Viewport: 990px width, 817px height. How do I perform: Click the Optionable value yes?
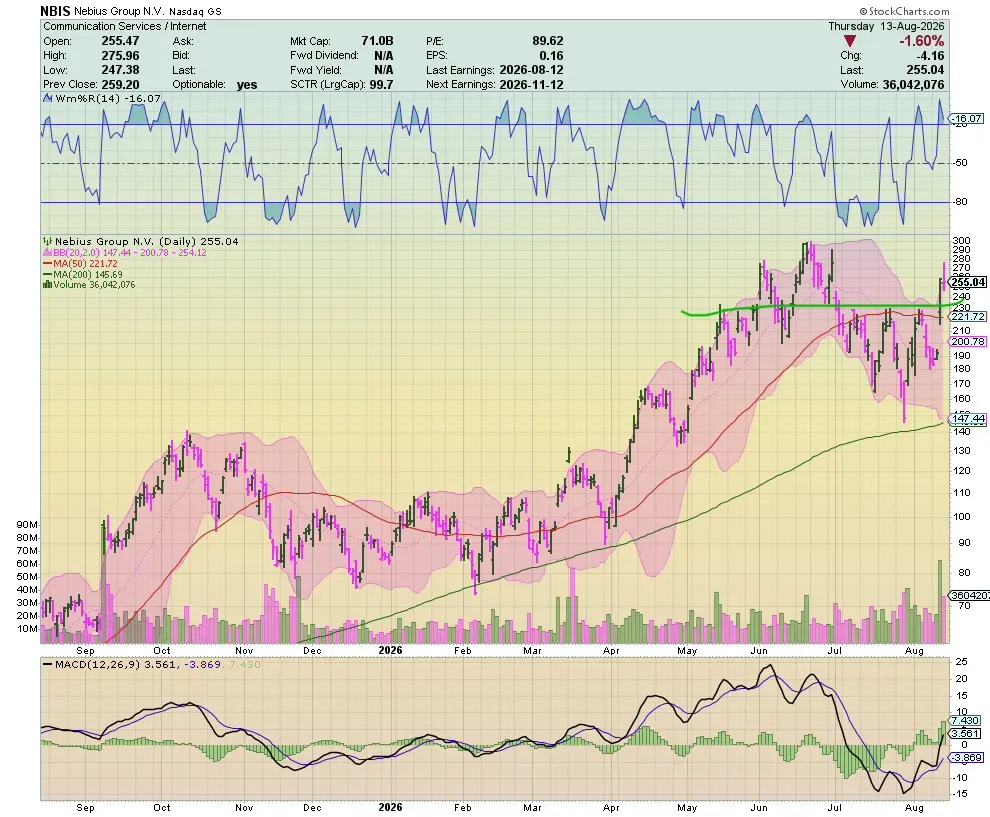(247, 85)
